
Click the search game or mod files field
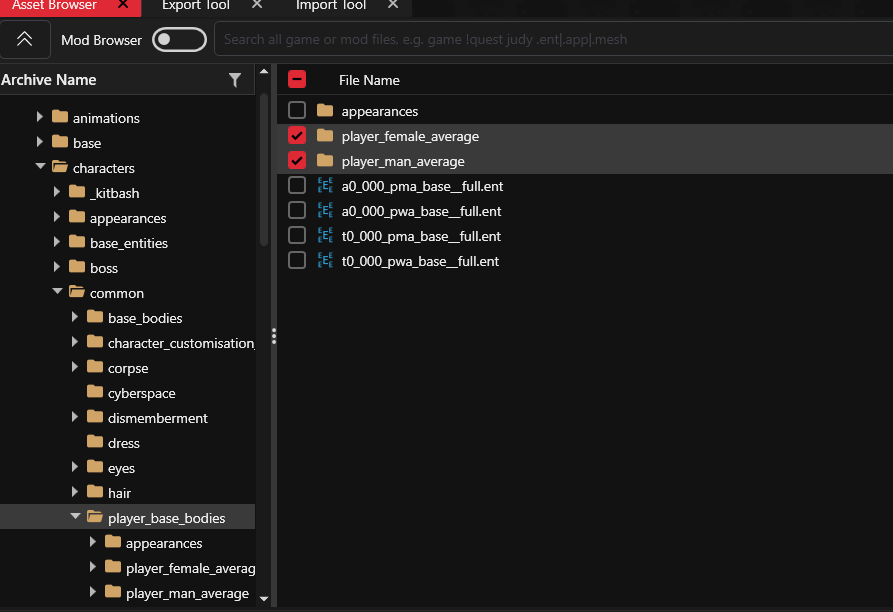550,40
